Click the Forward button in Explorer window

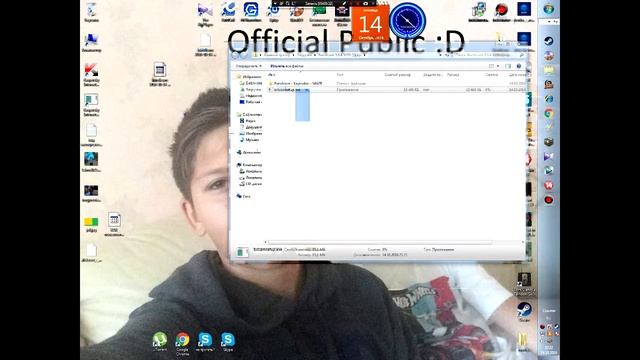click(x=244, y=55)
